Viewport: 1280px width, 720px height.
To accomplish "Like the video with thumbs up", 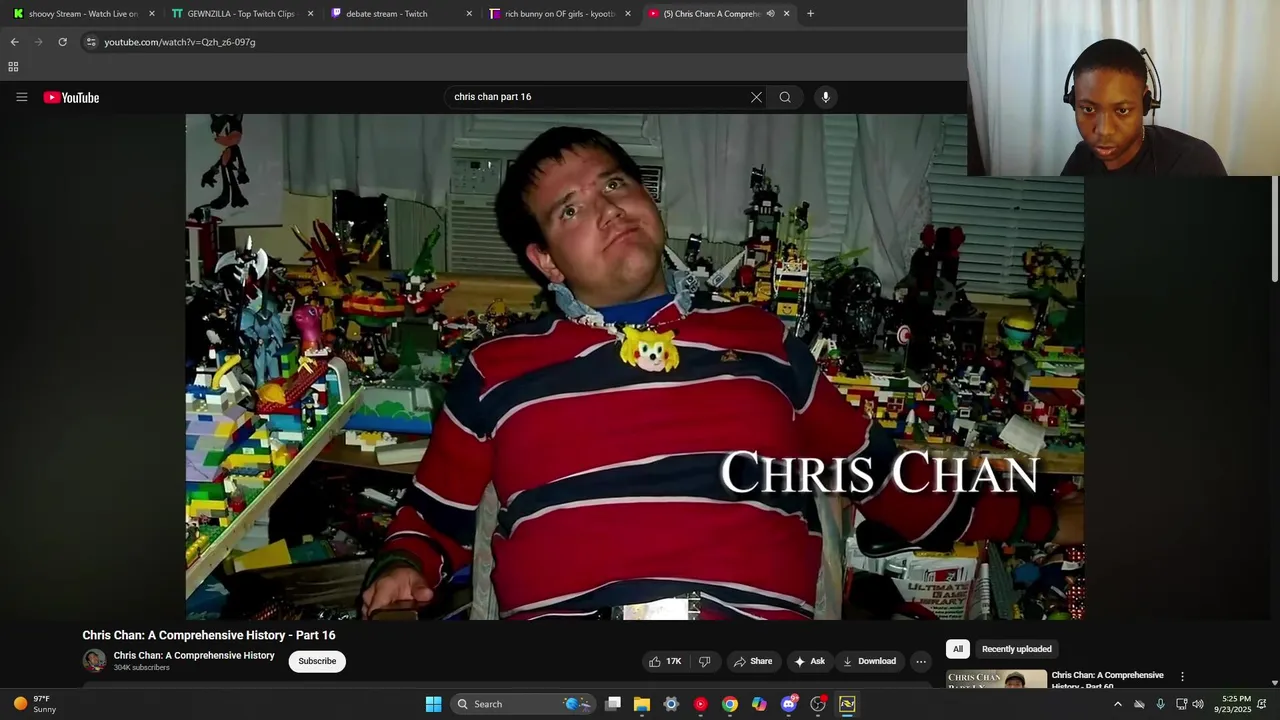I will (665, 661).
